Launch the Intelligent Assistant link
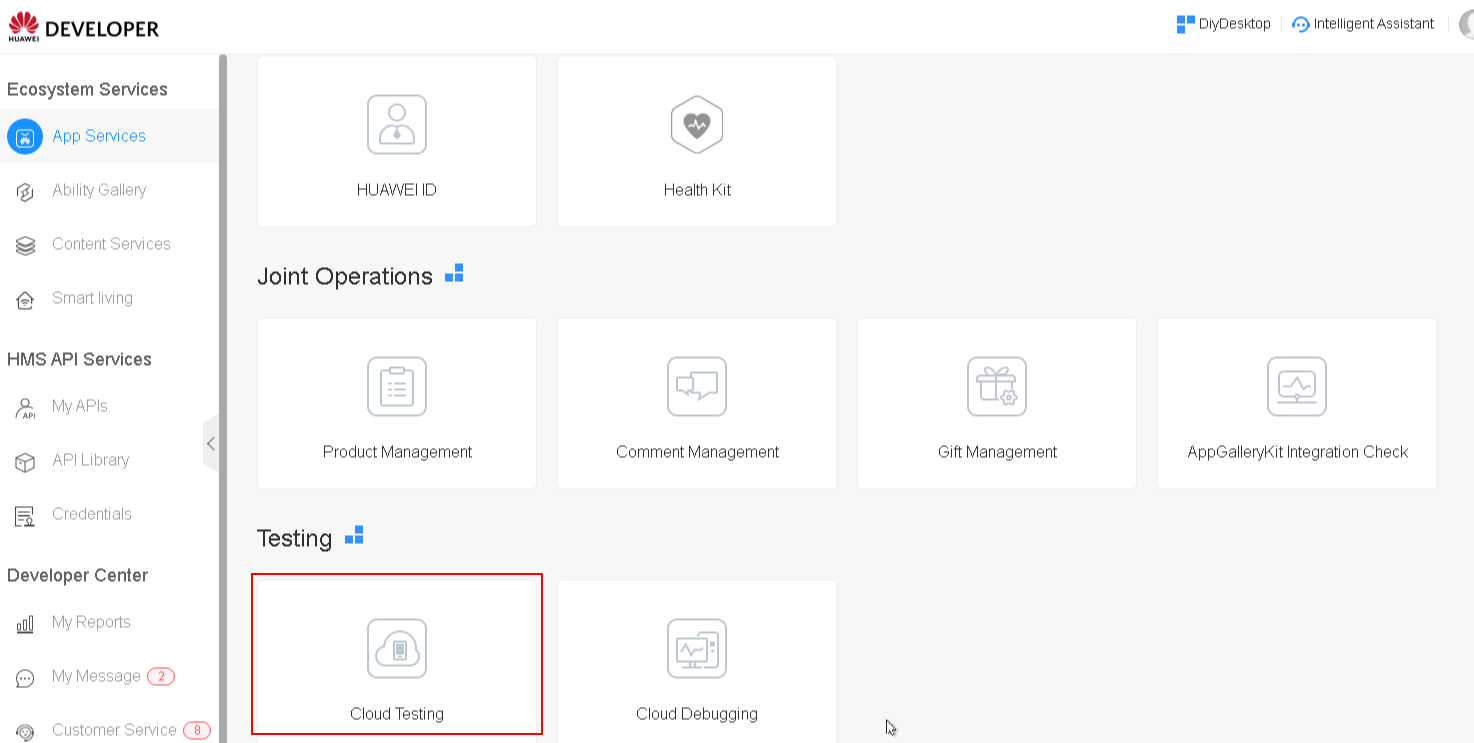1474x743 pixels. click(x=1374, y=24)
